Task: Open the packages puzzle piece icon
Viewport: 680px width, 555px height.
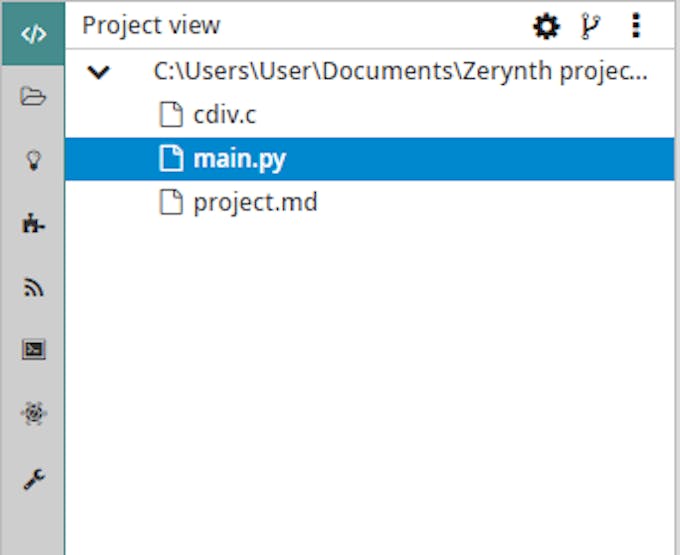Action: 33,224
